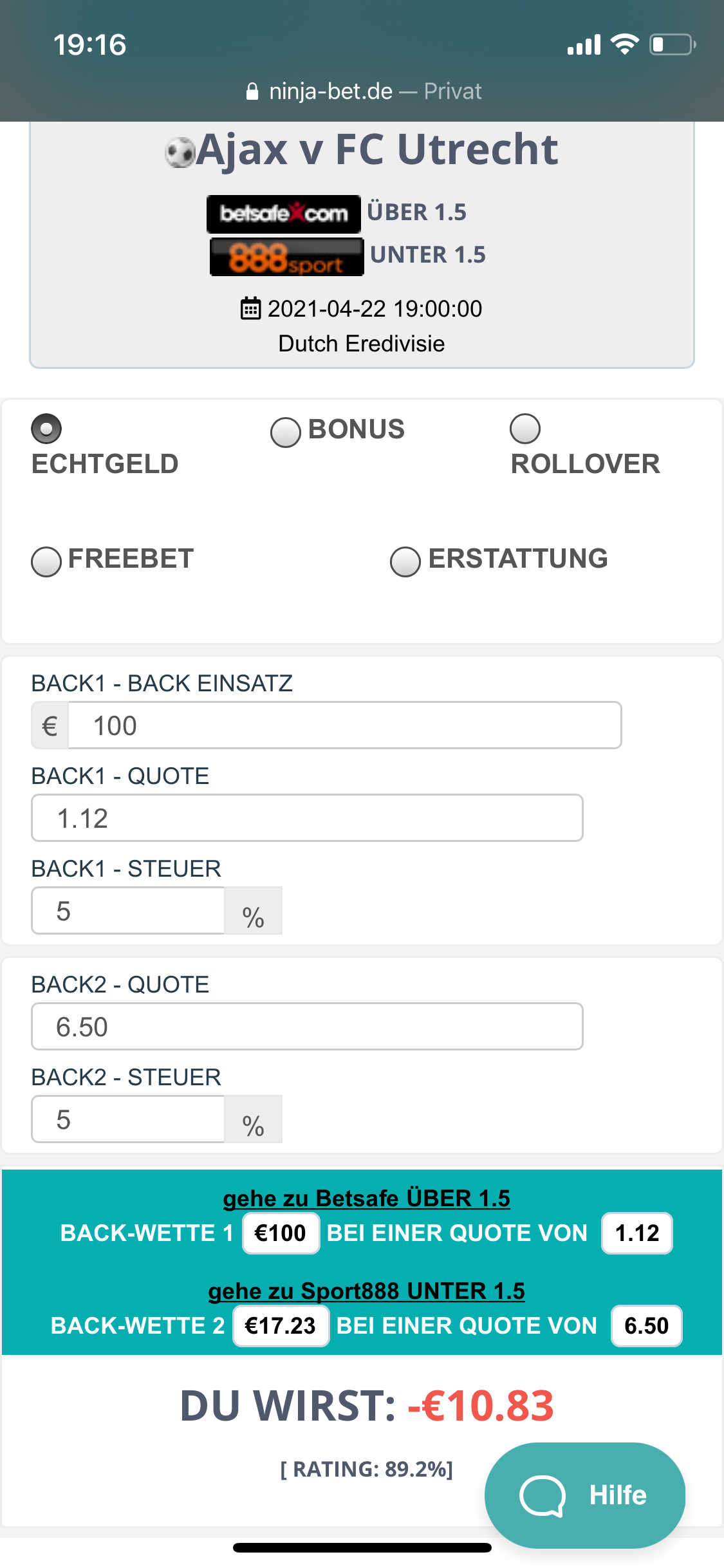Tap the chat bubble icon in Hilfe
The image size is (724, 1568).
pos(543,1495)
